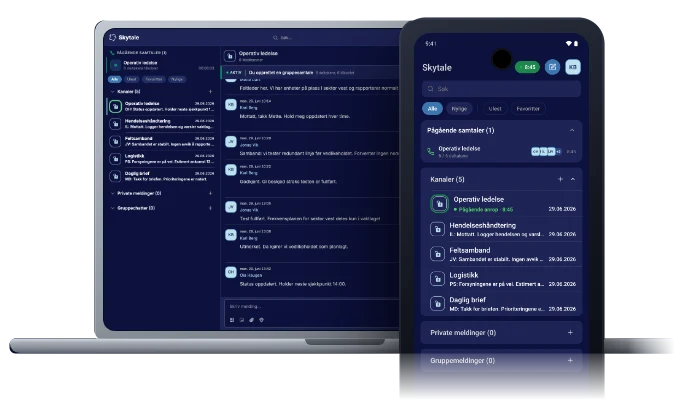The image size is (674, 400).
Task: Tap participant avatars of ongoing phone call
Action: [x=546, y=152]
